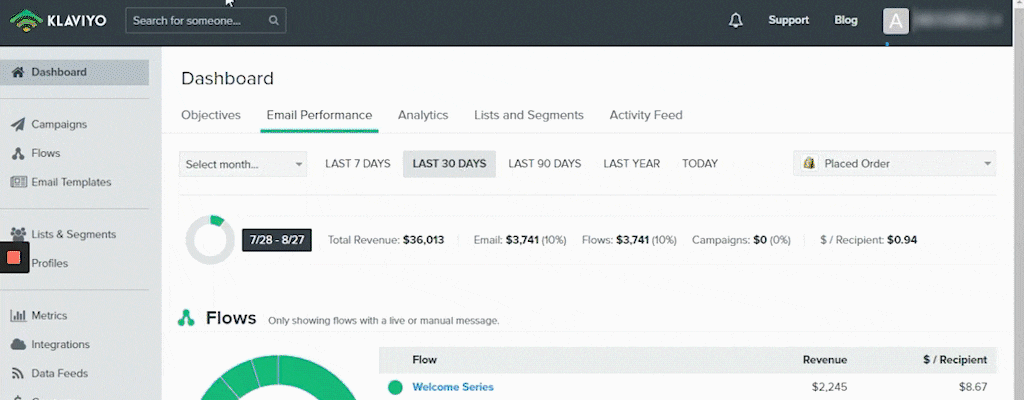Expand the Placed Order metric dropdown

[x=895, y=163]
